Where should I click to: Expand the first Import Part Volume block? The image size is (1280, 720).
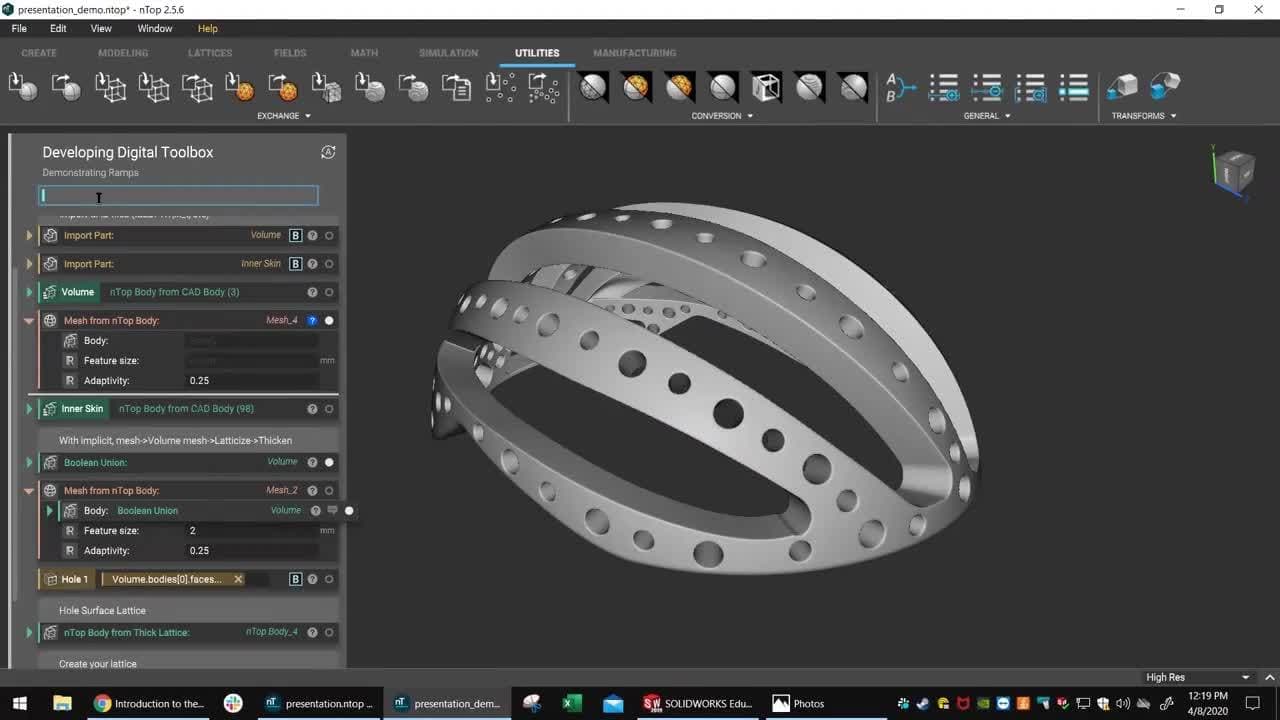pos(29,235)
